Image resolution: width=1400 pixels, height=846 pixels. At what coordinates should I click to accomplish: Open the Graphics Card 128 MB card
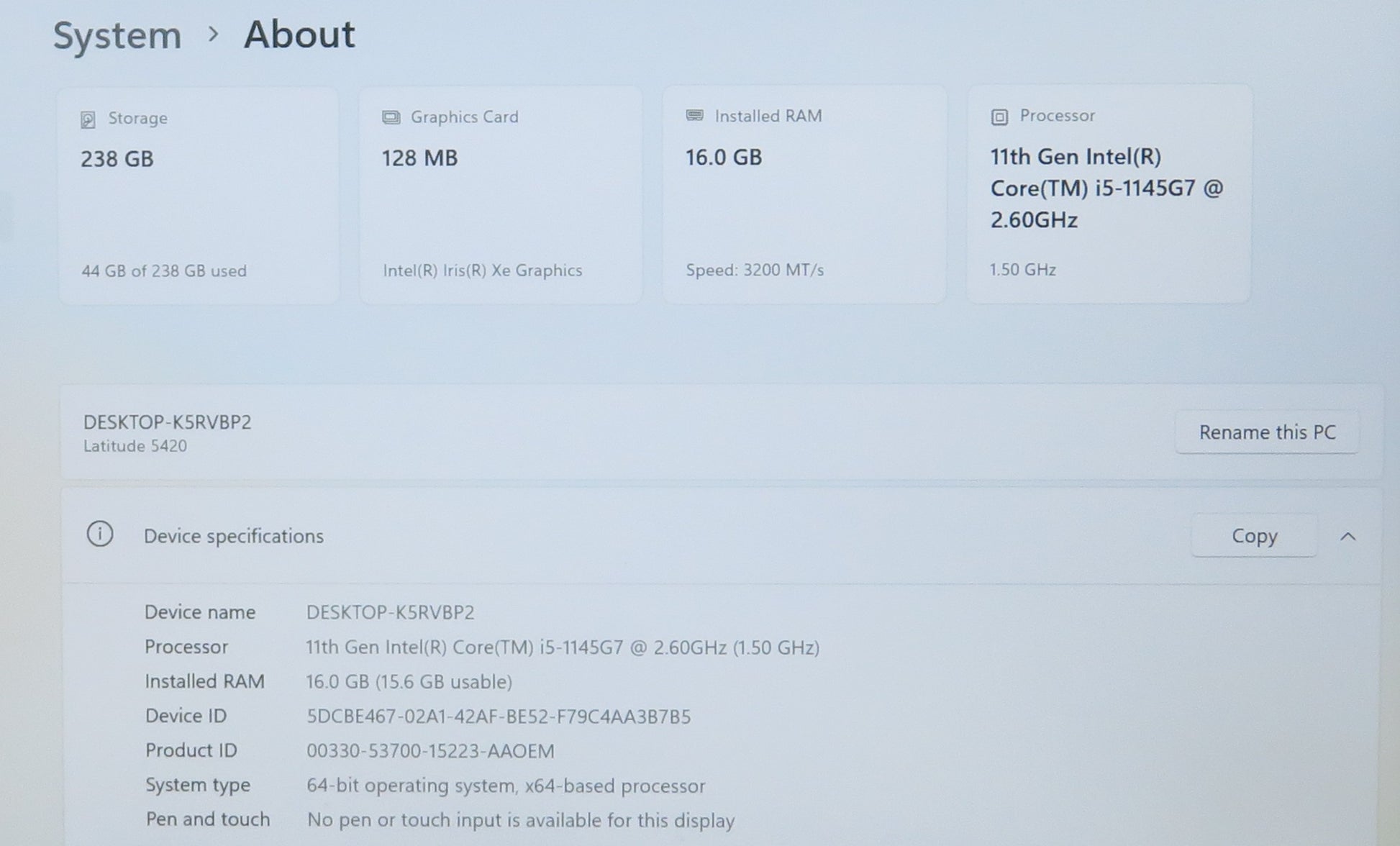point(501,195)
